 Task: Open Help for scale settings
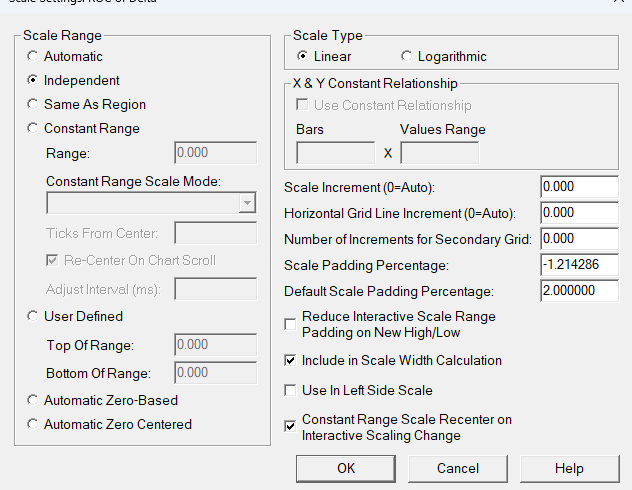click(x=569, y=468)
